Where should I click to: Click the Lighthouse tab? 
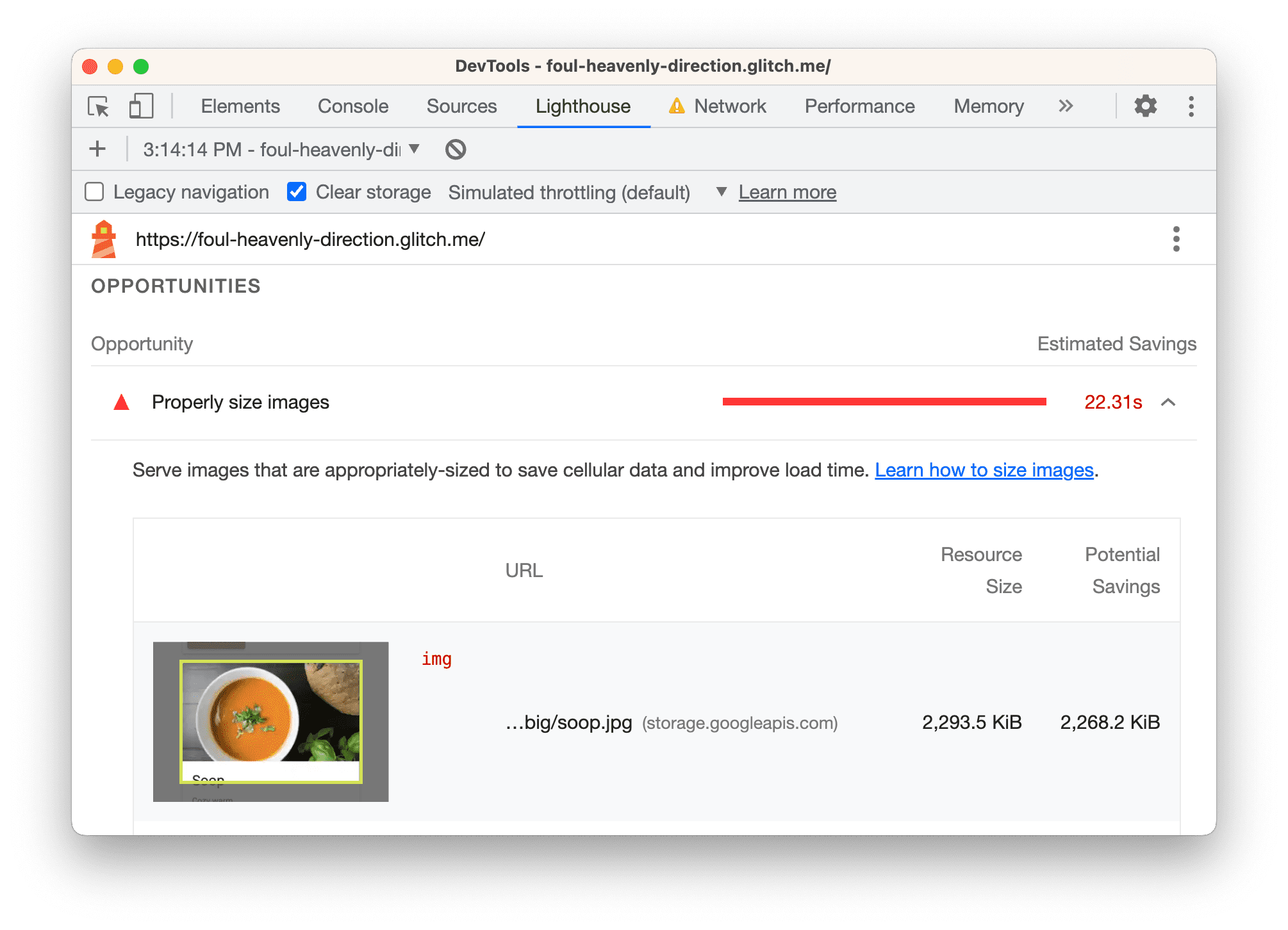pos(584,106)
